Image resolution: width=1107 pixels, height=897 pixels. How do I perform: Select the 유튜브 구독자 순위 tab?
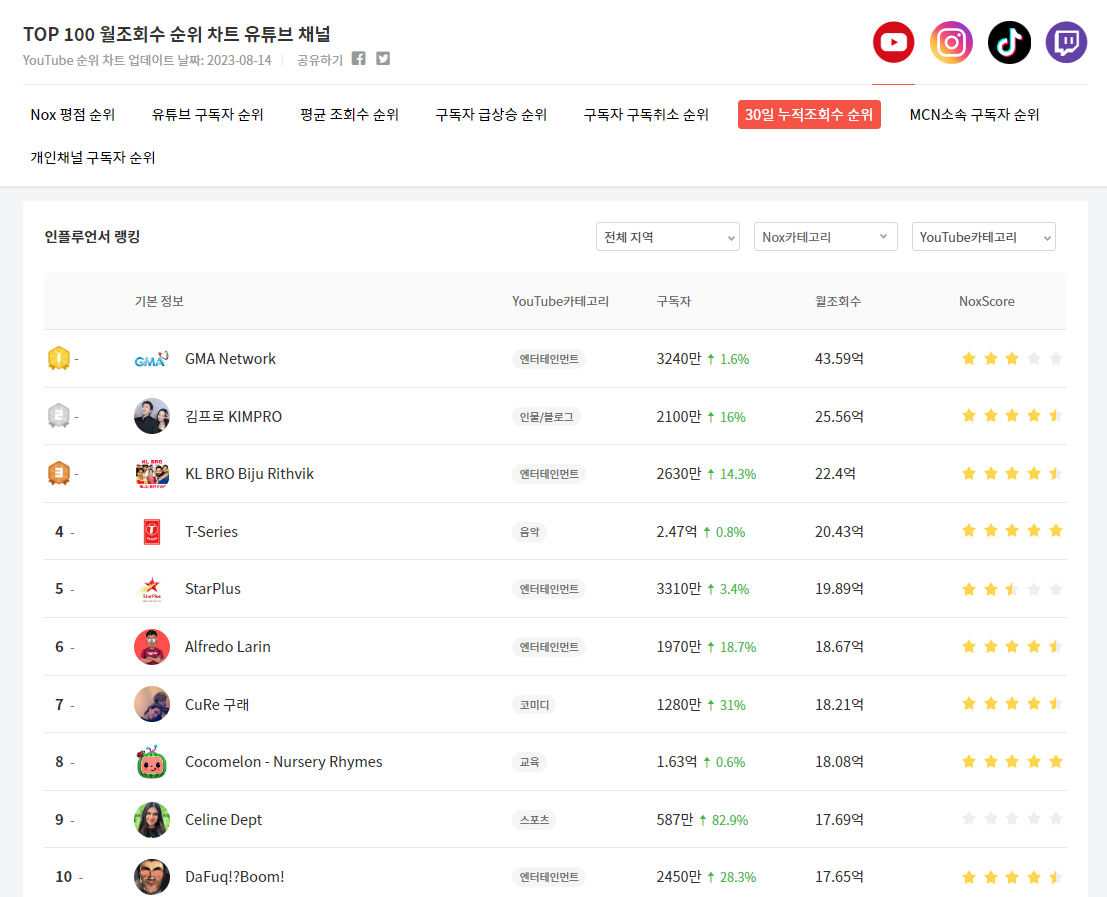pyautogui.click(x=208, y=114)
